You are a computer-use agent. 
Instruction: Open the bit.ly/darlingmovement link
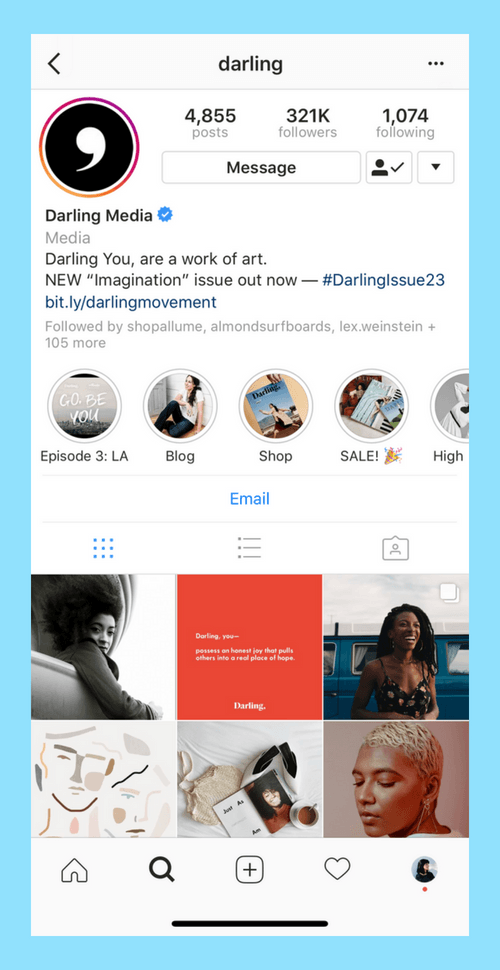[x=131, y=303]
